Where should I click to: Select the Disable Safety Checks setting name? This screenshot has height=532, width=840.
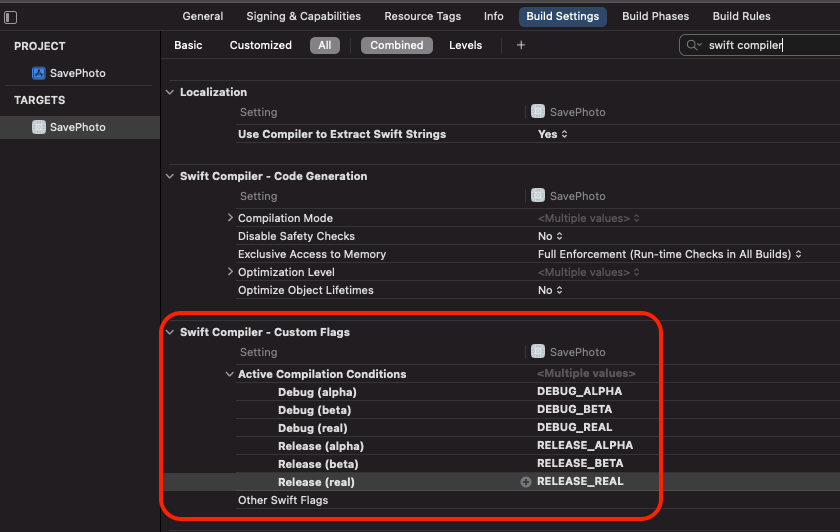click(x=296, y=236)
